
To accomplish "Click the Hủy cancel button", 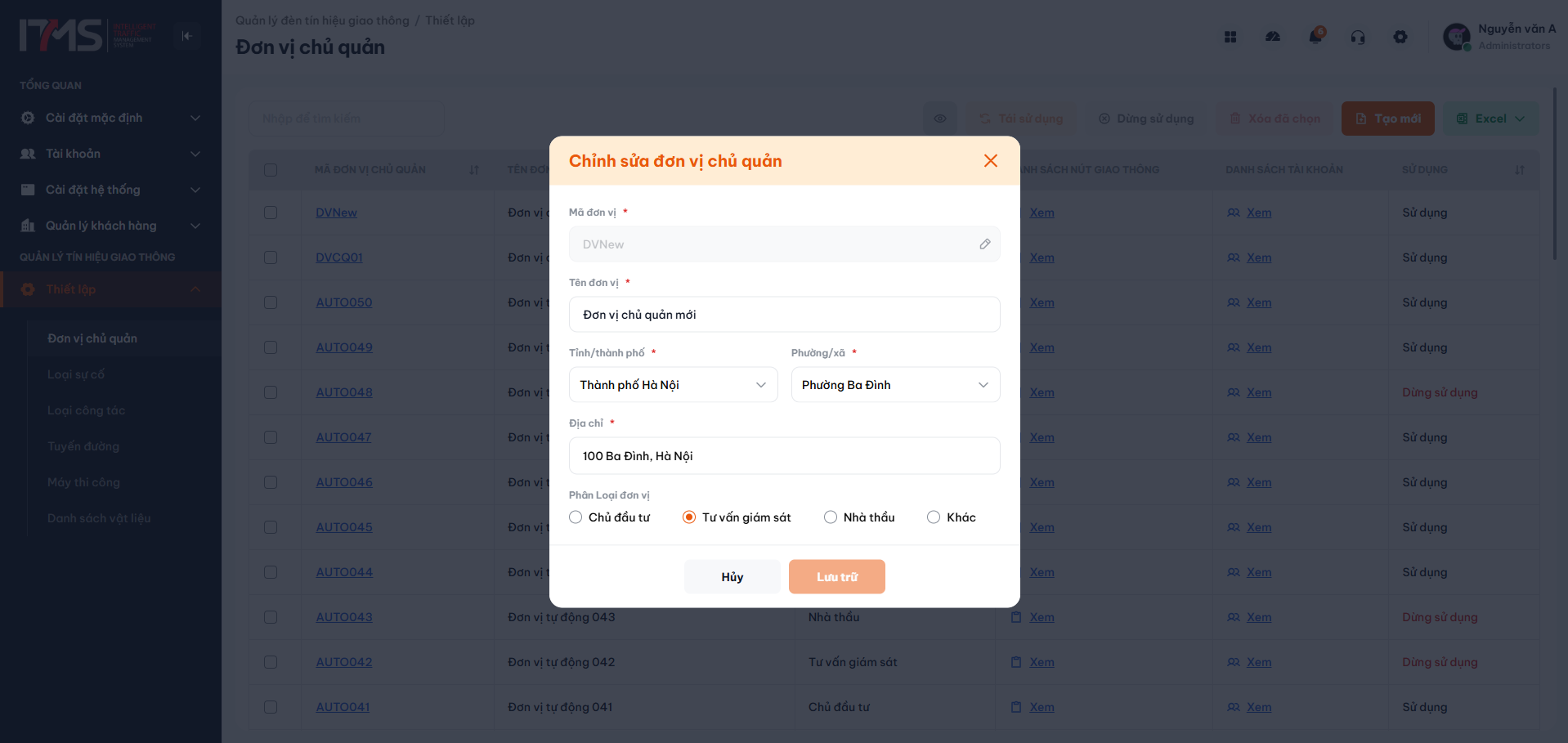I will click(732, 577).
